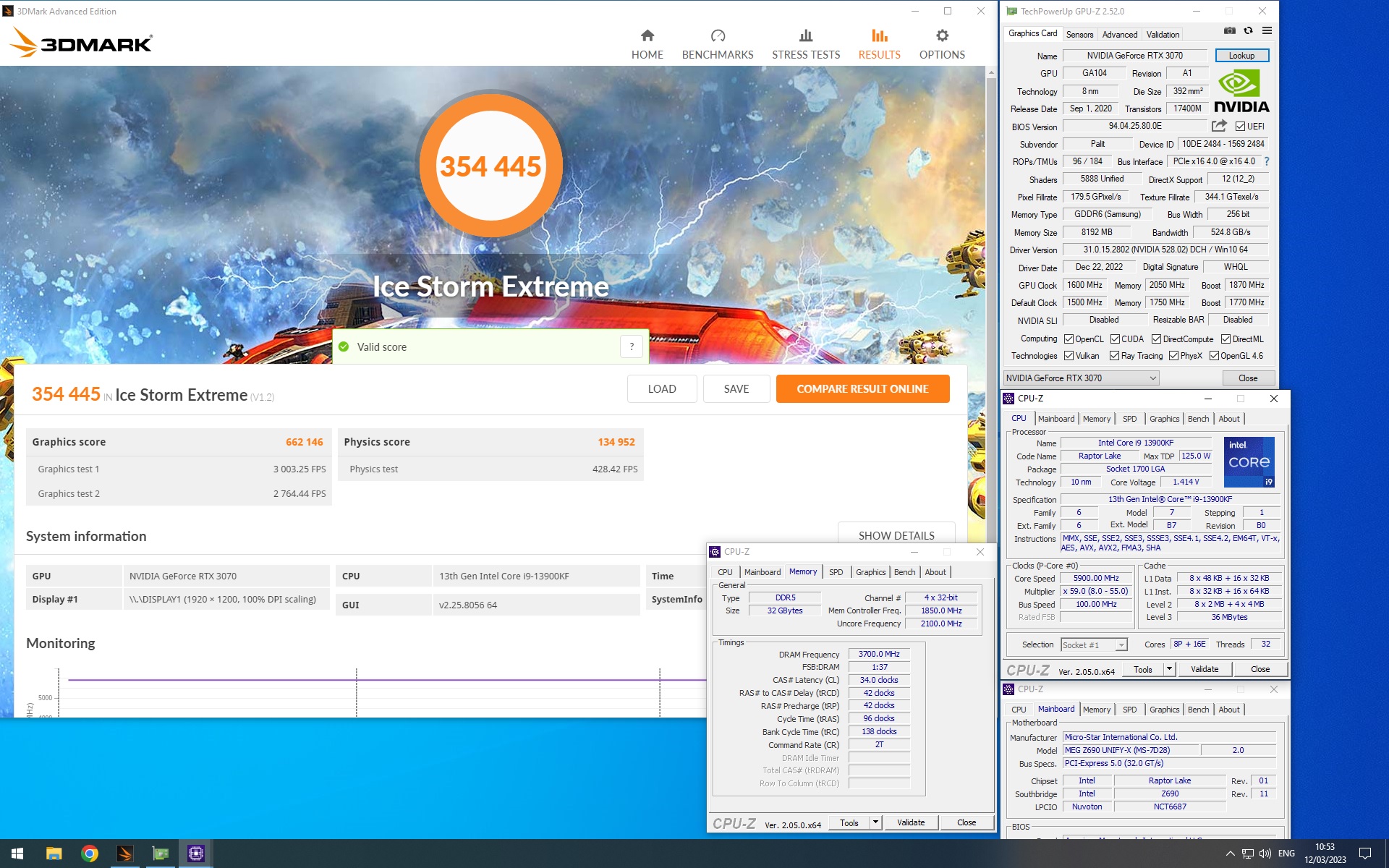Open SPD tab in CPU-Z Memory window
Screen dimensions: 1389x868
[836, 572]
